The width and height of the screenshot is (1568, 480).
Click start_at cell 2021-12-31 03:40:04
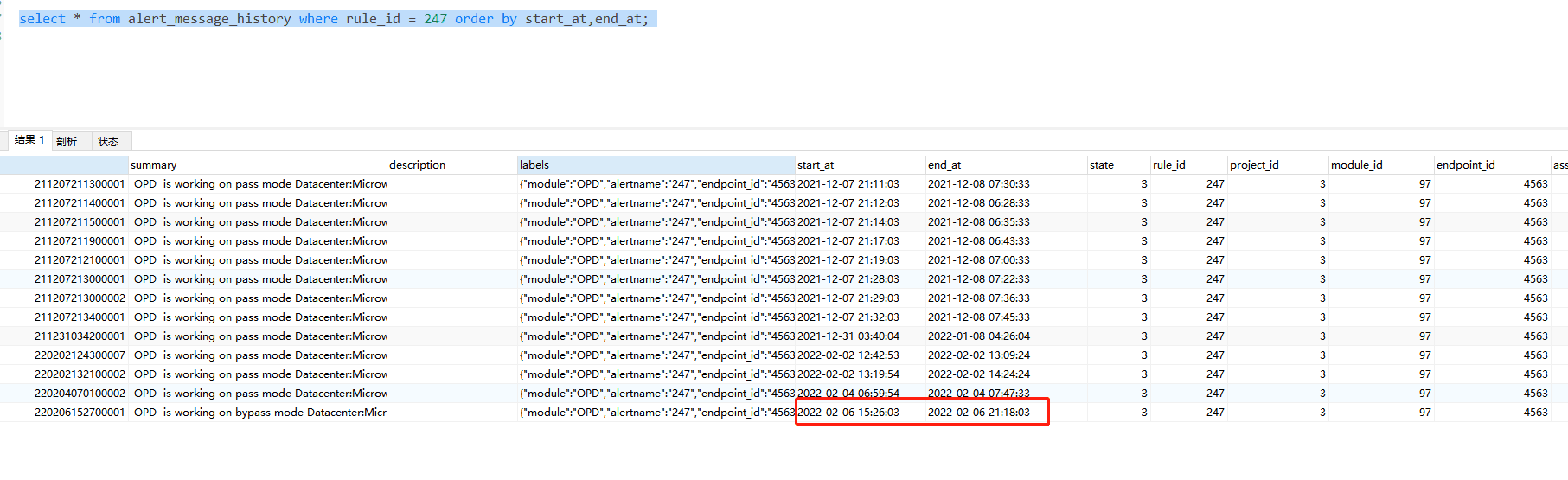[848, 336]
